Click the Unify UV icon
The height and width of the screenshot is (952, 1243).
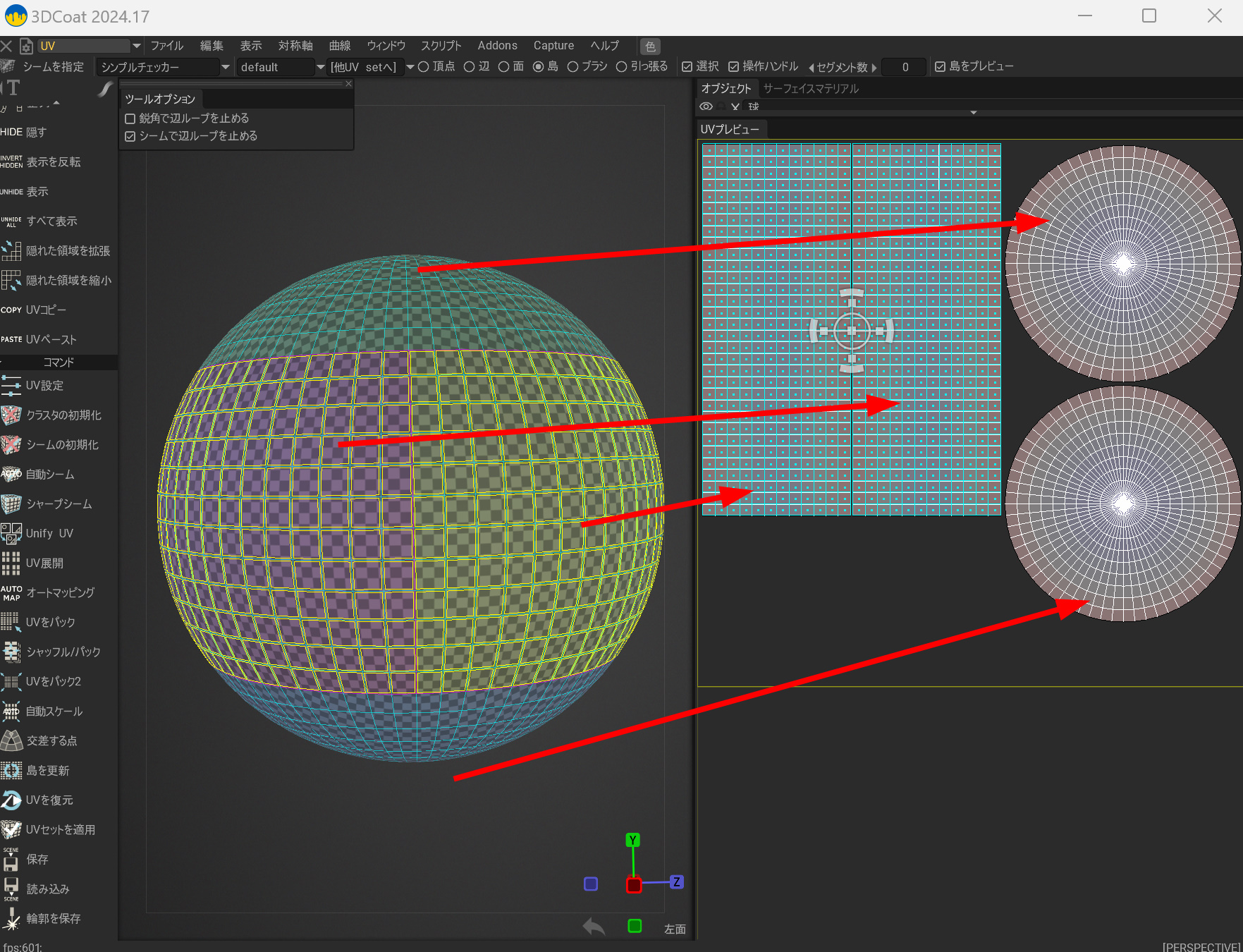point(11,534)
